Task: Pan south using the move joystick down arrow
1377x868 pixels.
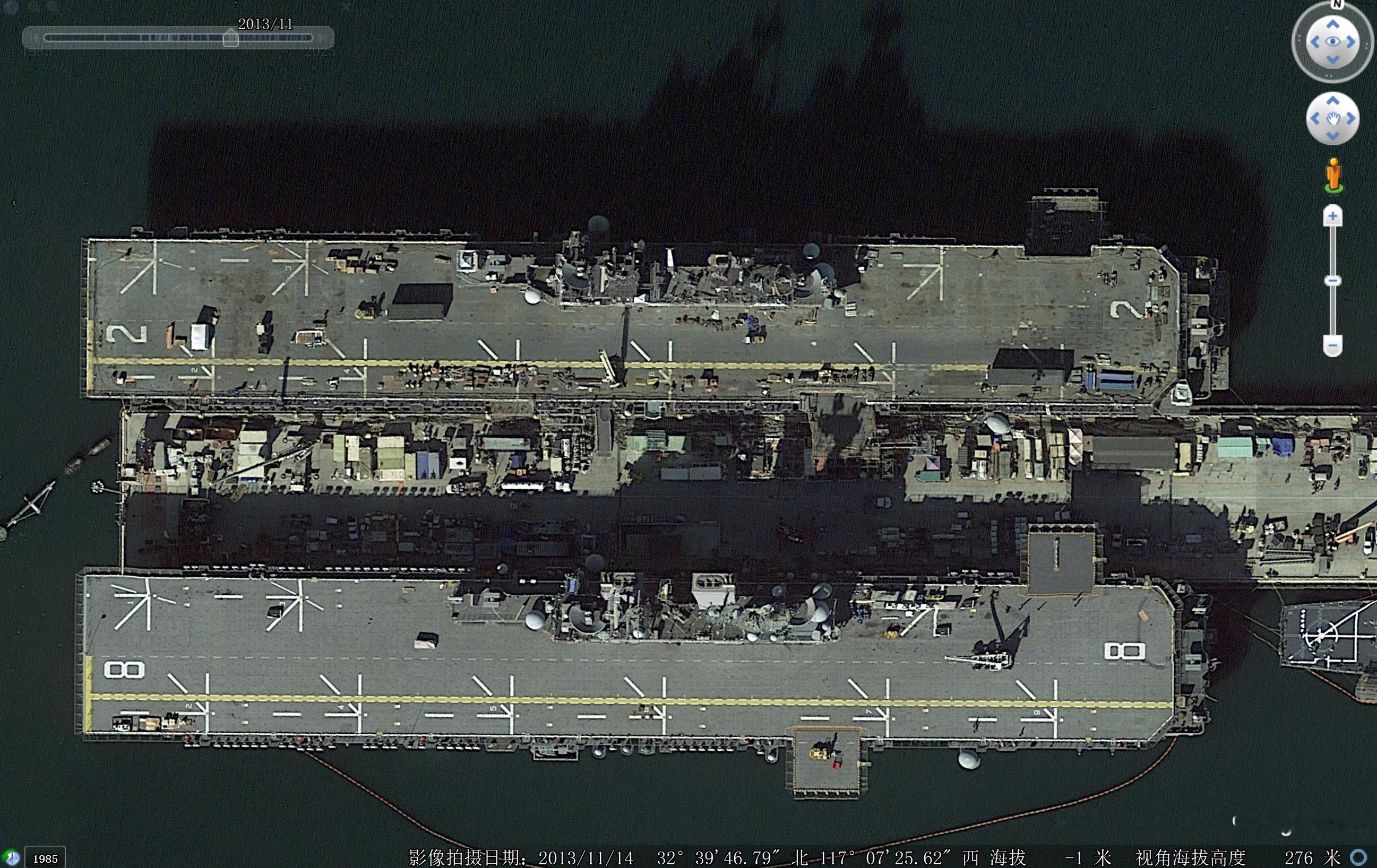Action: pyautogui.click(x=1333, y=136)
